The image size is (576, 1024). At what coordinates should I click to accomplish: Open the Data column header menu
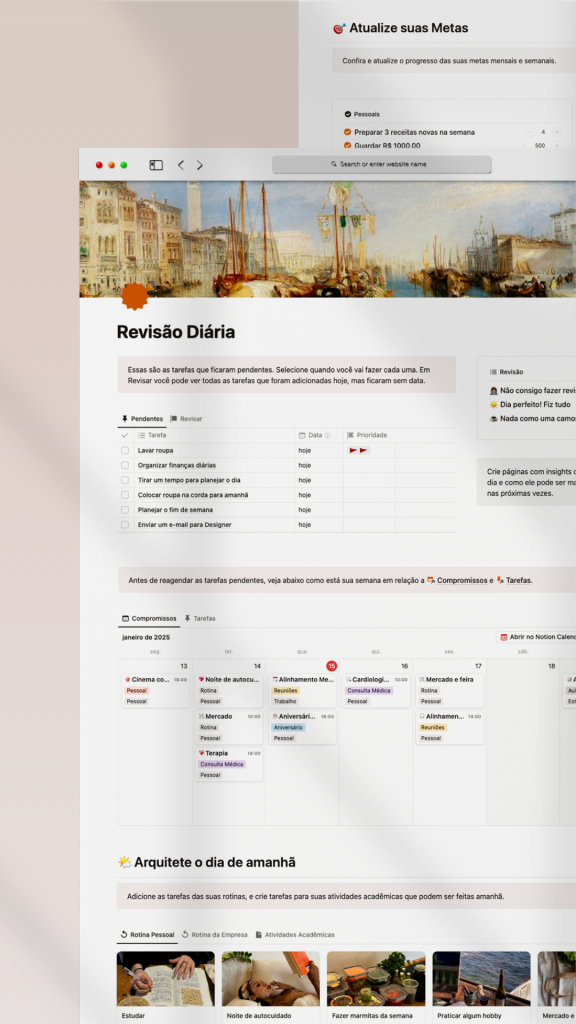(319, 436)
